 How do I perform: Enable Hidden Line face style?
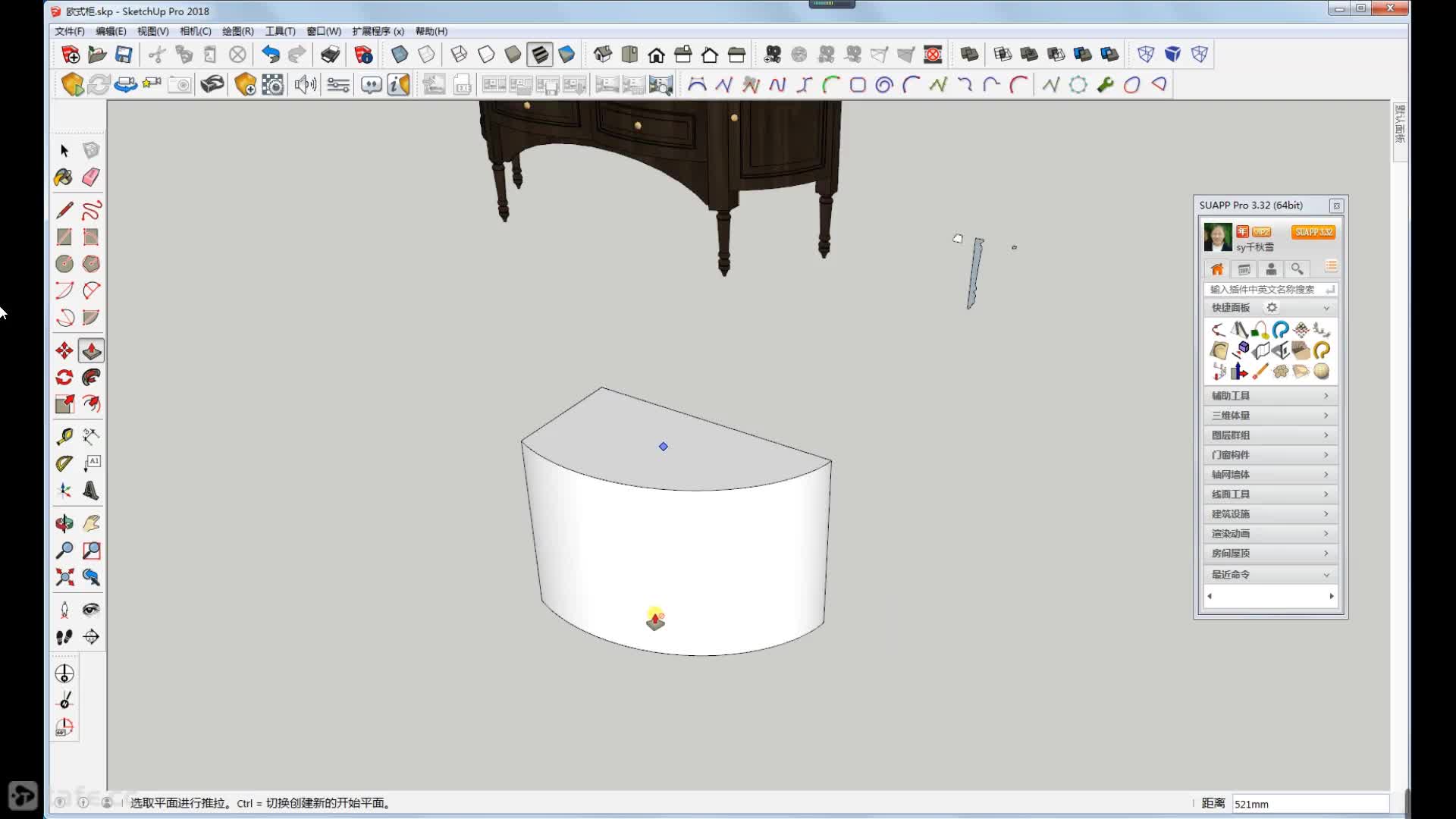tap(486, 54)
